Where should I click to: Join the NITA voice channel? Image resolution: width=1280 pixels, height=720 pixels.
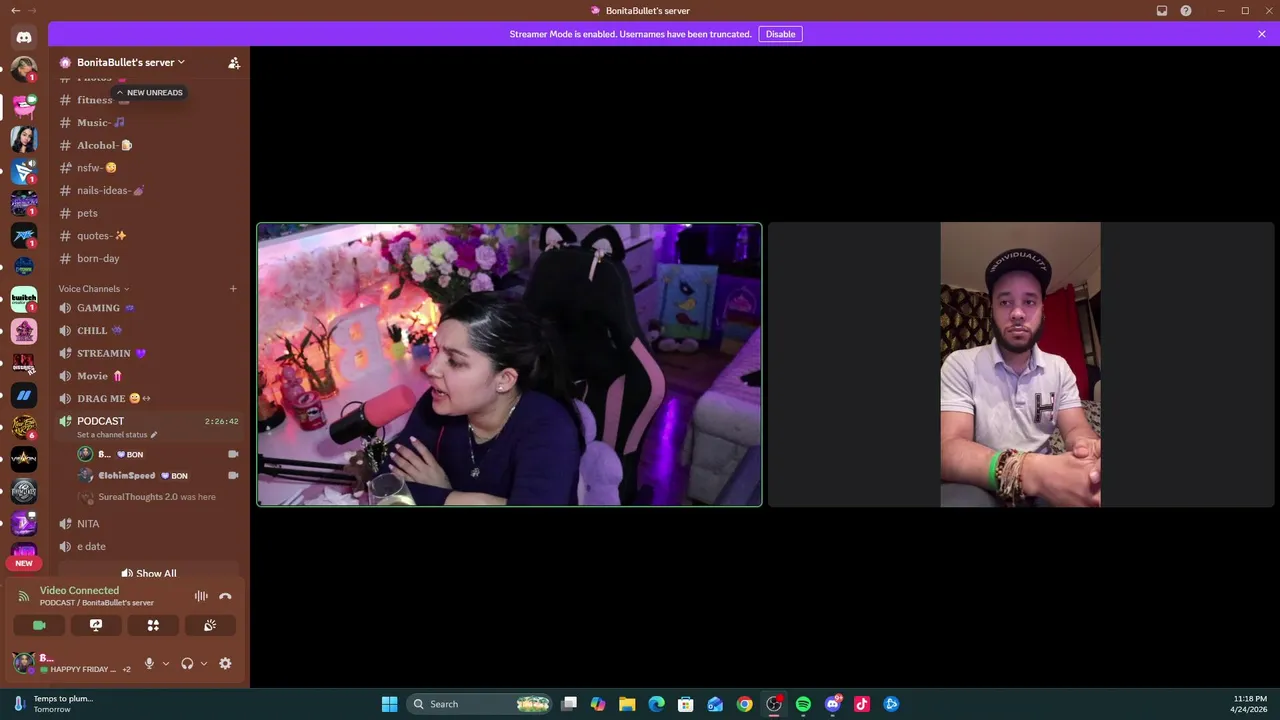coord(150,524)
